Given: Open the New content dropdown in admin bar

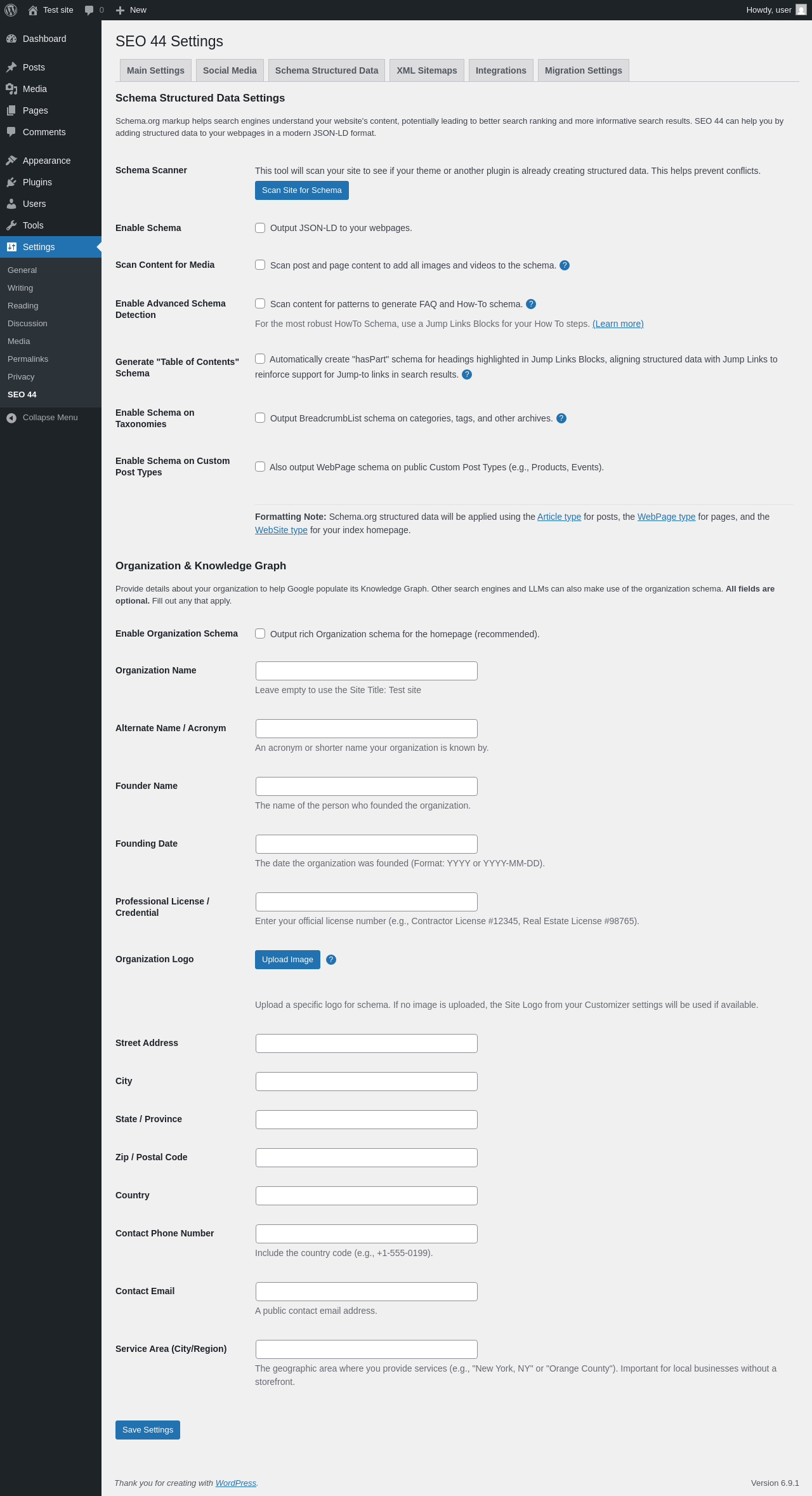Looking at the screenshot, I should 131,10.
